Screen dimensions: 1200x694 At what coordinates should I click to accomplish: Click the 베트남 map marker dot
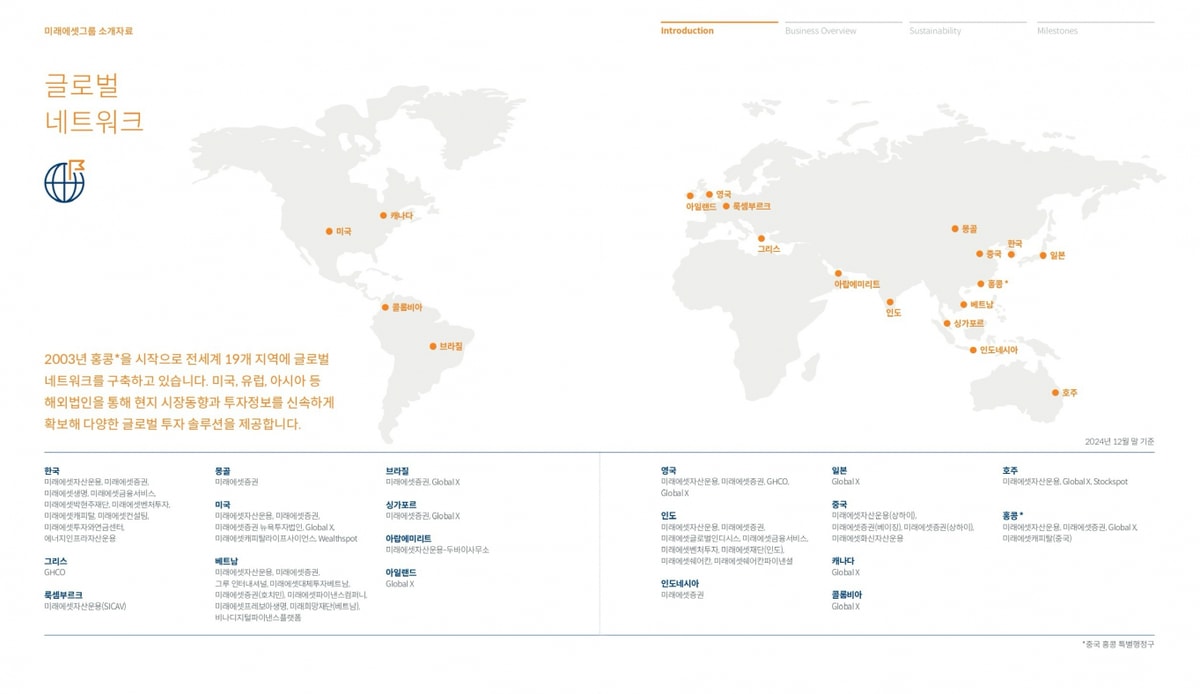pyautogui.click(x=963, y=304)
